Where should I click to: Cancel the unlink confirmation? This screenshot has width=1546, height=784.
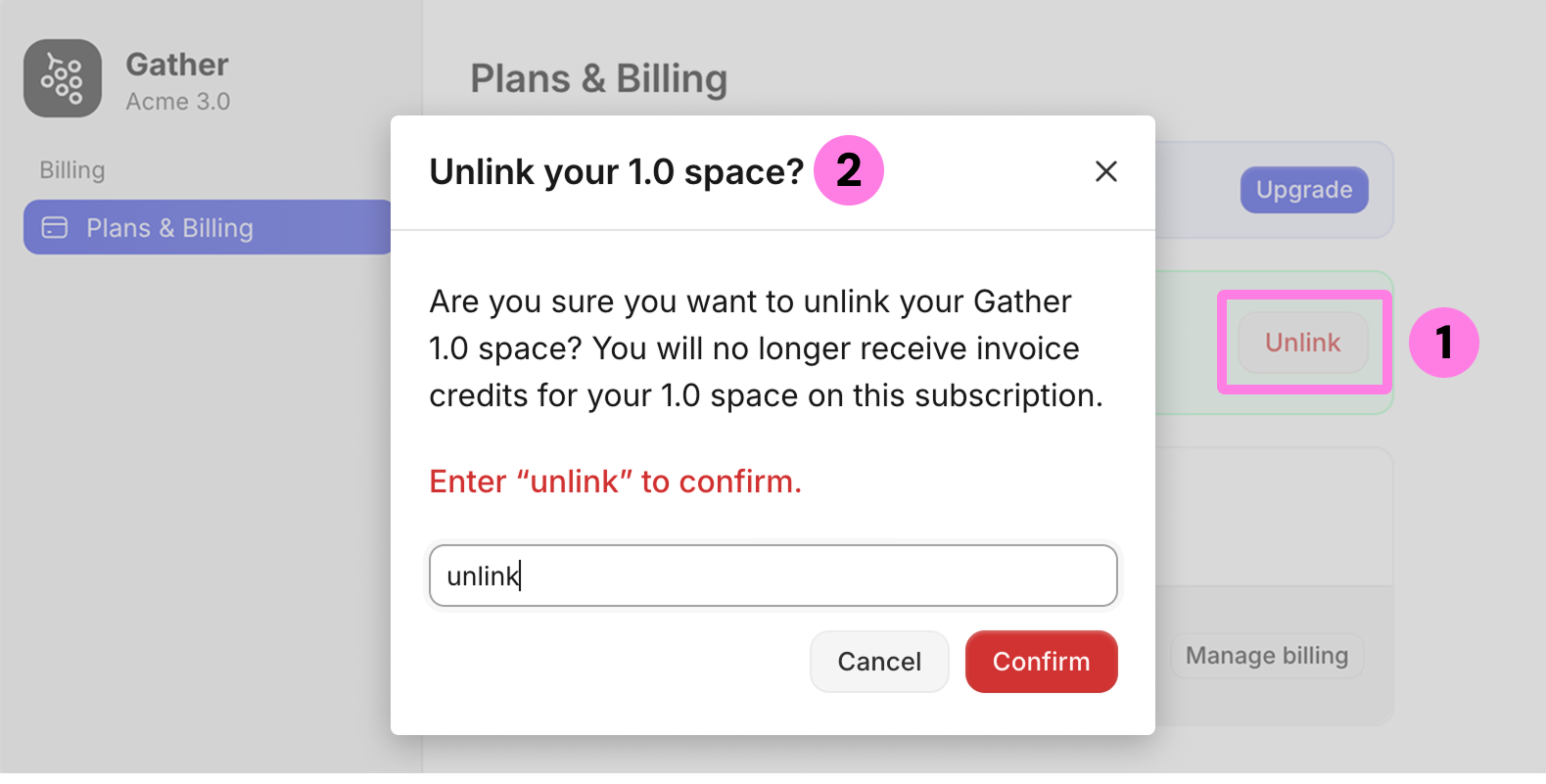(878, 662)
